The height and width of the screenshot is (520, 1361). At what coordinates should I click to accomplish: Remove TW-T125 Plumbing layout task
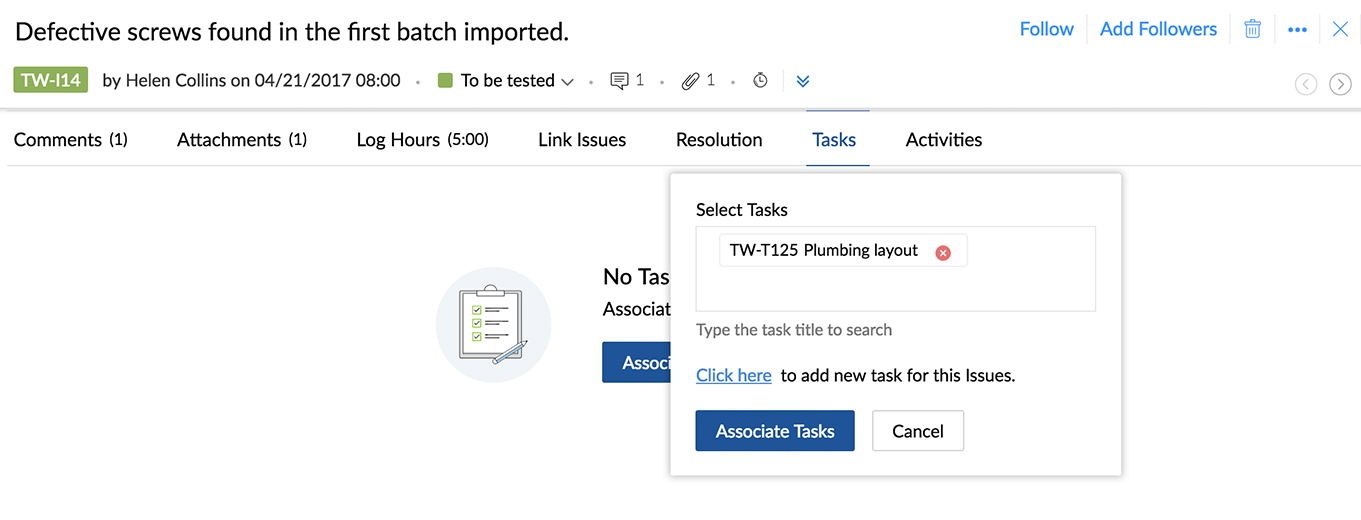tap(942, 252)
